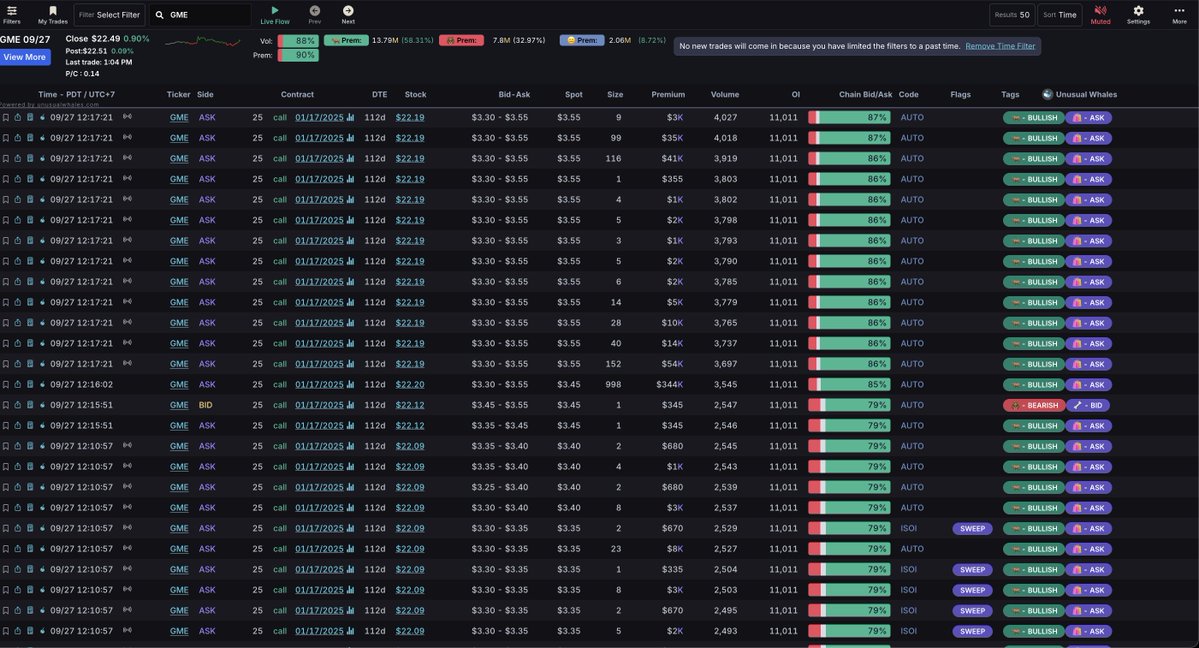Click the View More button

(25, 57)
